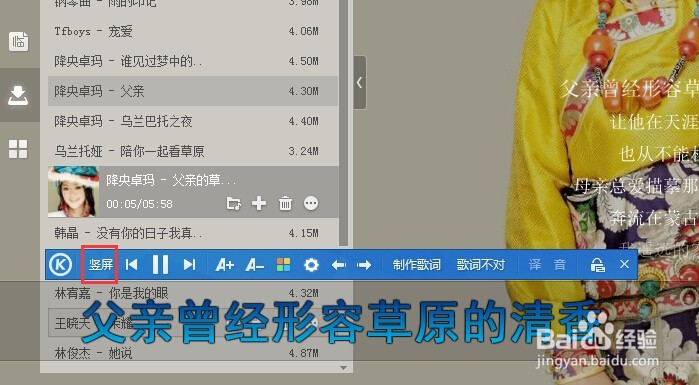Image resolution: width=699 pixels, height=385 pixels.
Task: Pause playback on lyrics bar
Action: [x=160, y=265]
